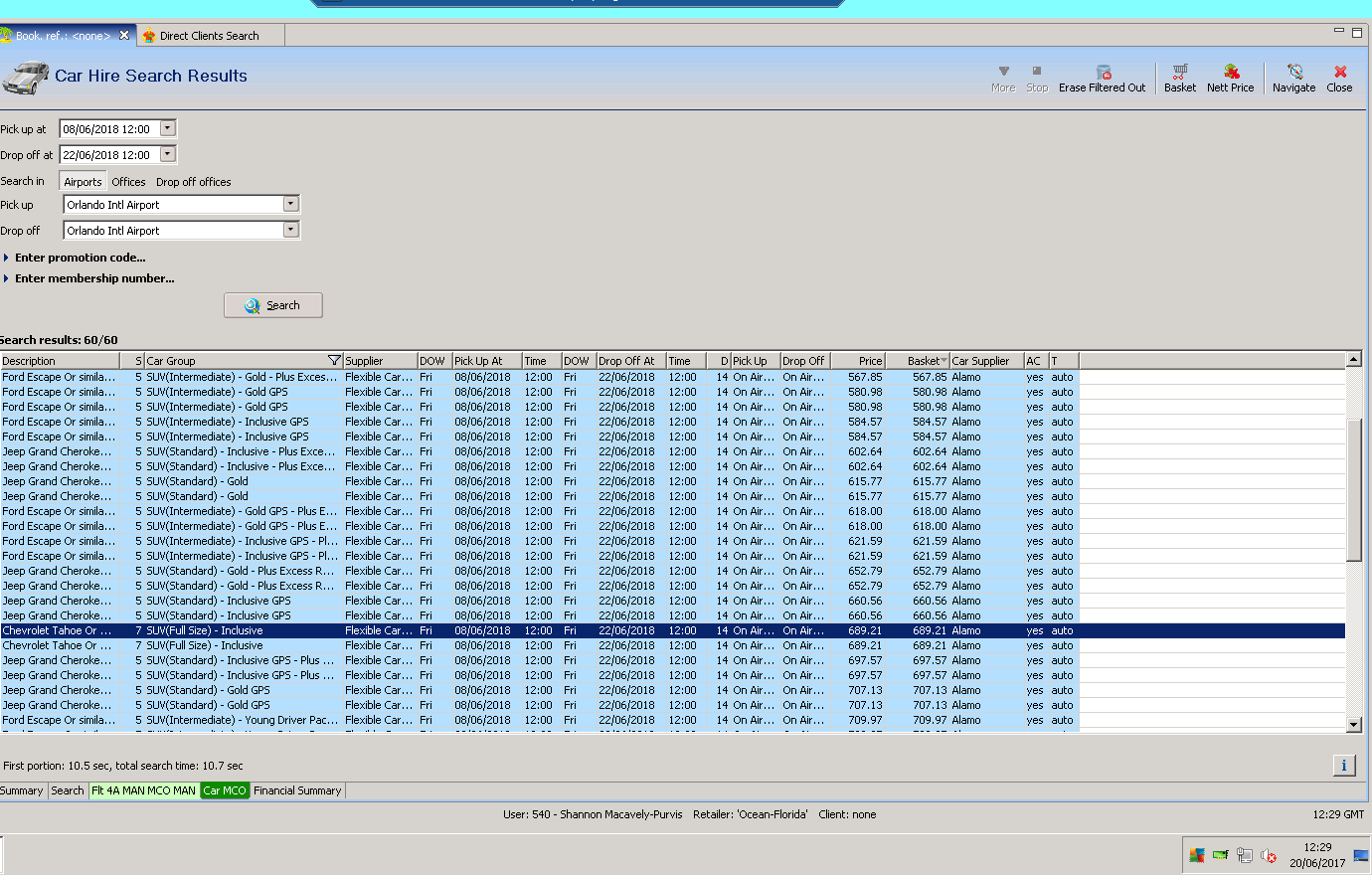Click the results scrollbar up arrow

pyautogui.click(x=1353, y=359)
